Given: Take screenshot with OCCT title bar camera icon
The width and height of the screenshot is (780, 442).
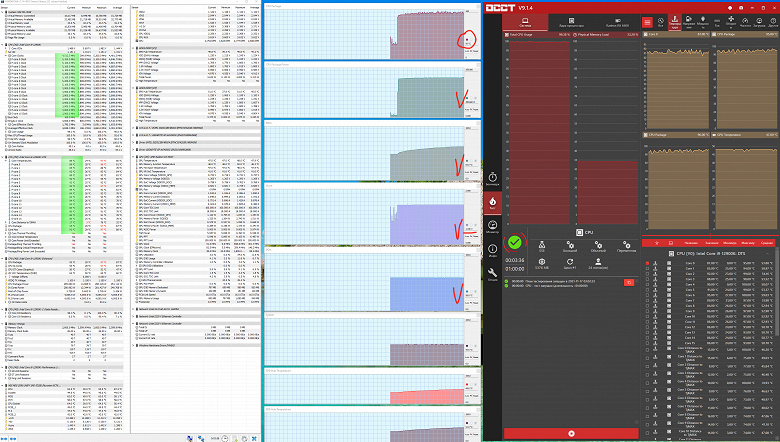Looking at the screenshot, I should click(741, 8).
